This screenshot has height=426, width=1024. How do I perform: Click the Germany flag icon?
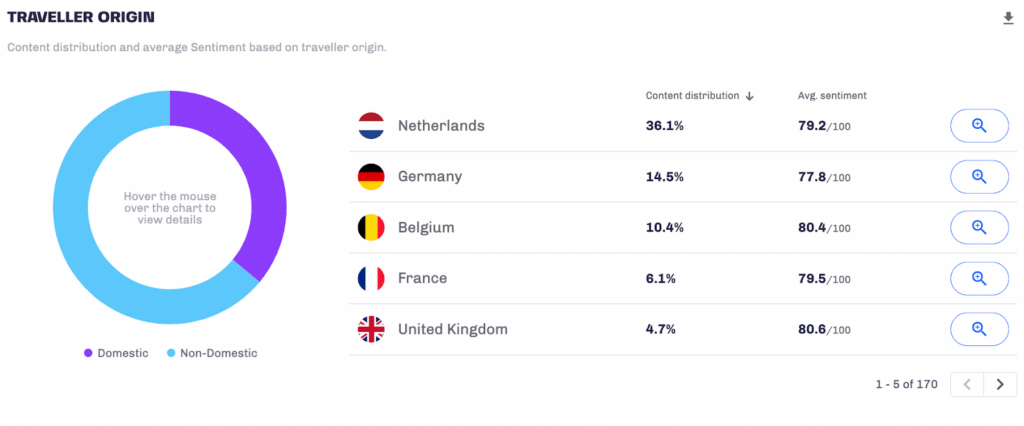(x=371, y=176)
